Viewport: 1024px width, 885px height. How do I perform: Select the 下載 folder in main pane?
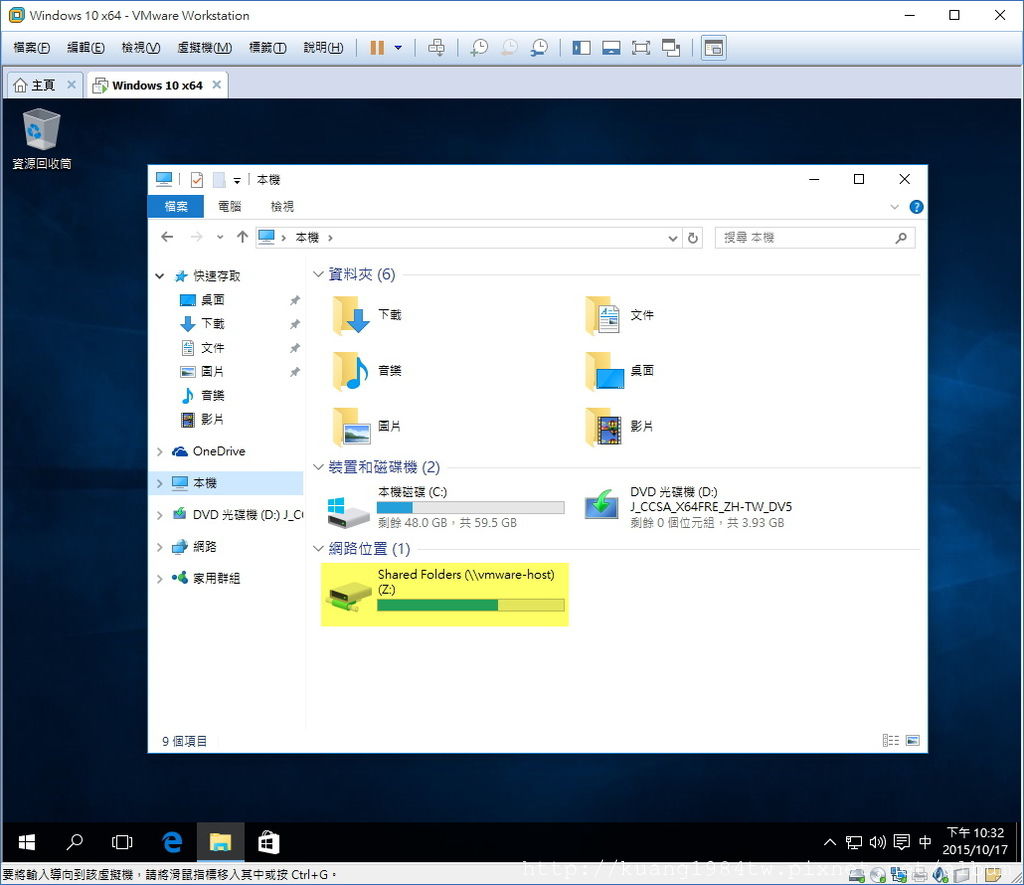pos(368,315)
